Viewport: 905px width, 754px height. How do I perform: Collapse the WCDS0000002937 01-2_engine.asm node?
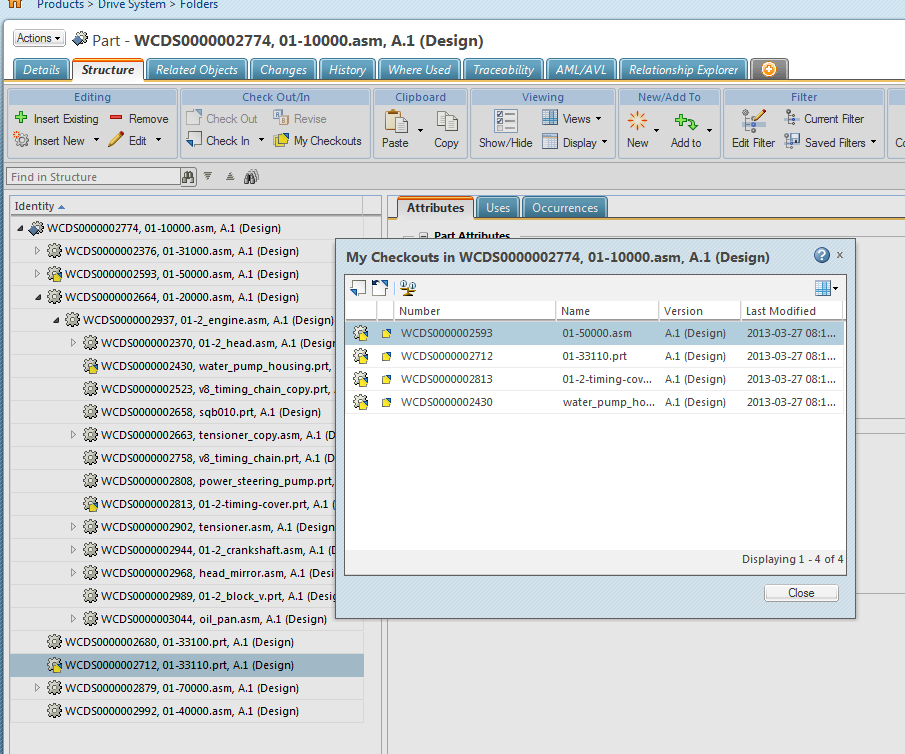tap(57, 320)
